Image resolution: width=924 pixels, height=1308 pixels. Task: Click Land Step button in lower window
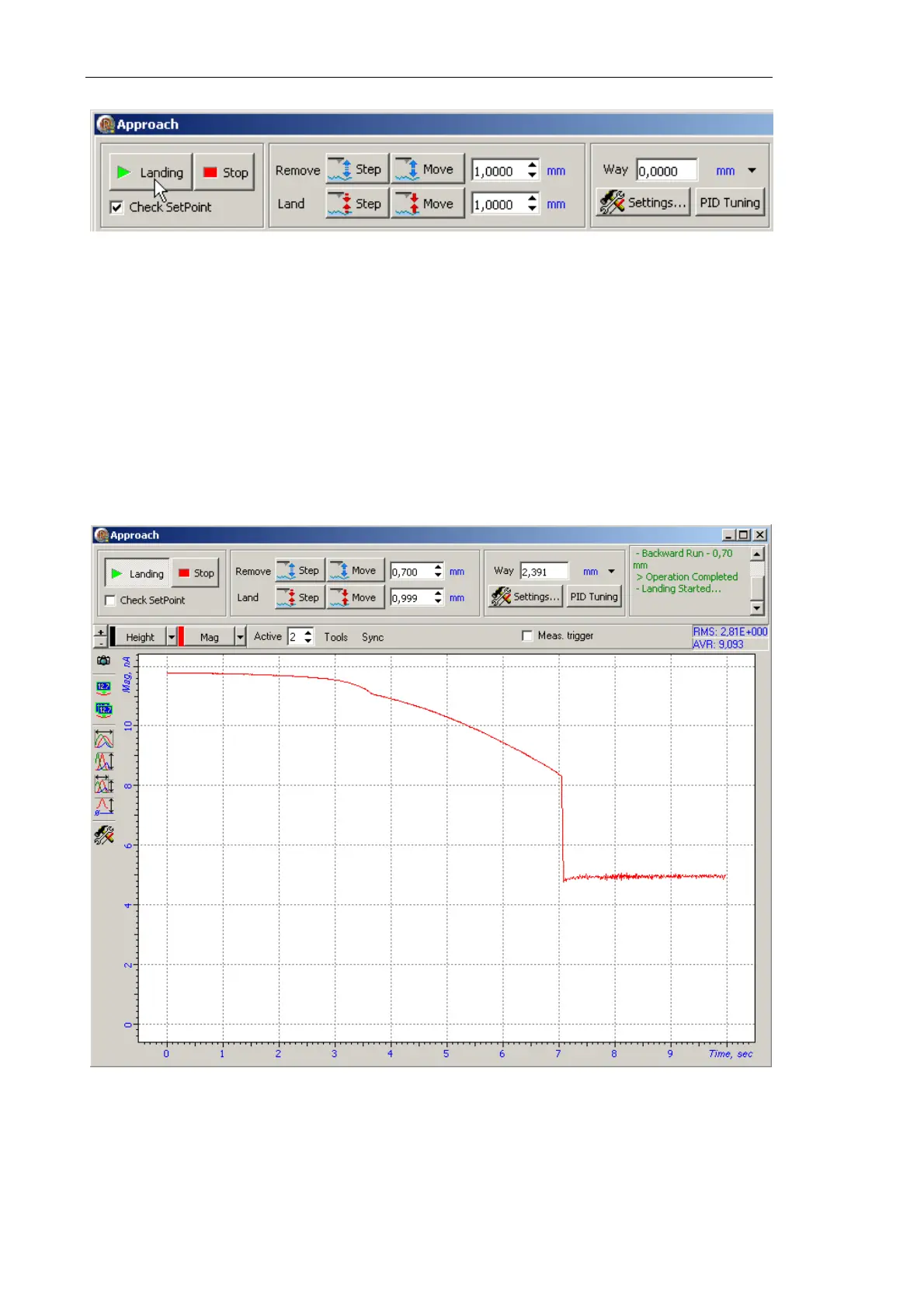tap(299, 597)
